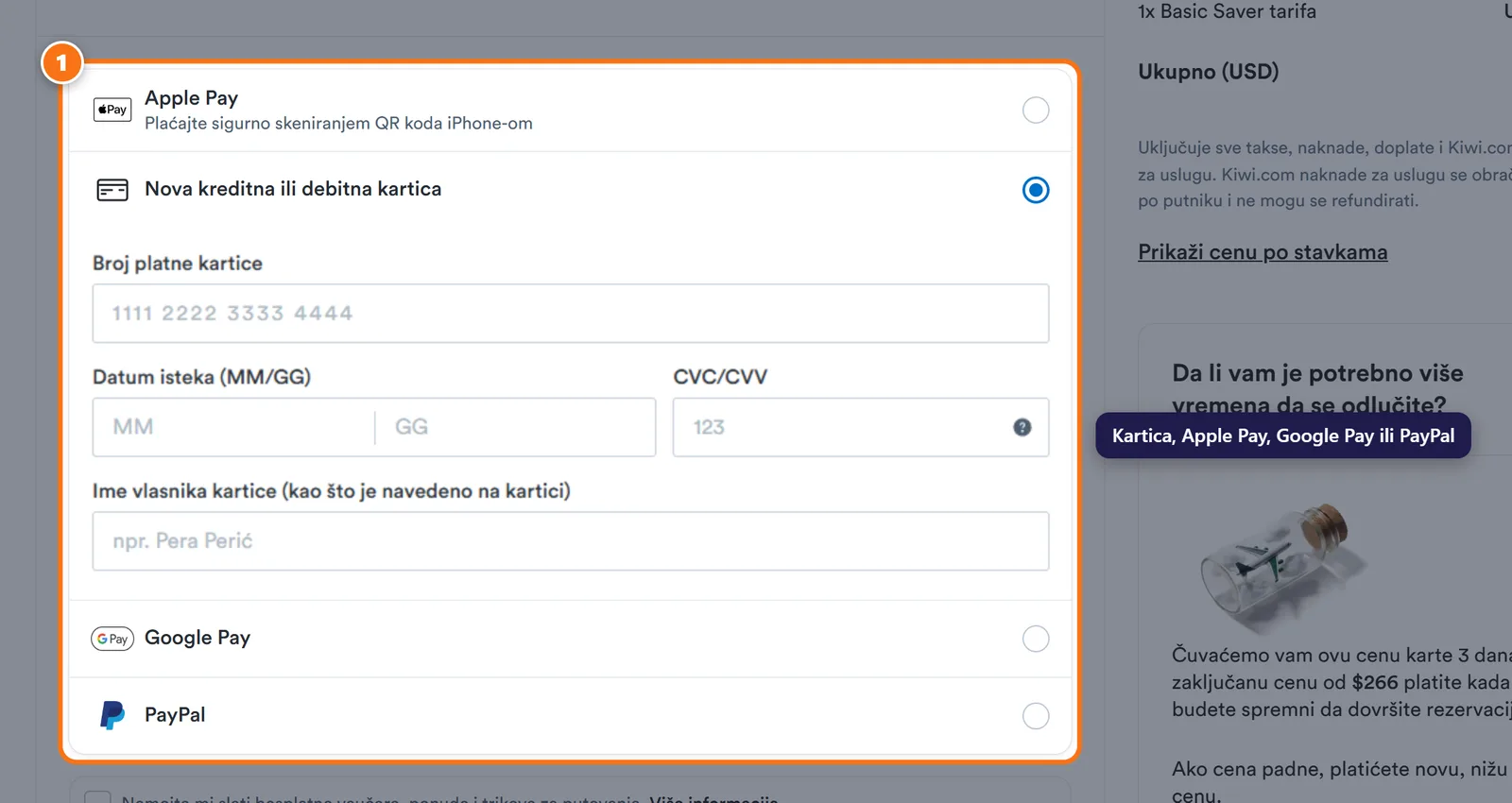1512x803 pixels.
Task: Choose the PayPal radio button
Action: click(x=1036, y=715)
